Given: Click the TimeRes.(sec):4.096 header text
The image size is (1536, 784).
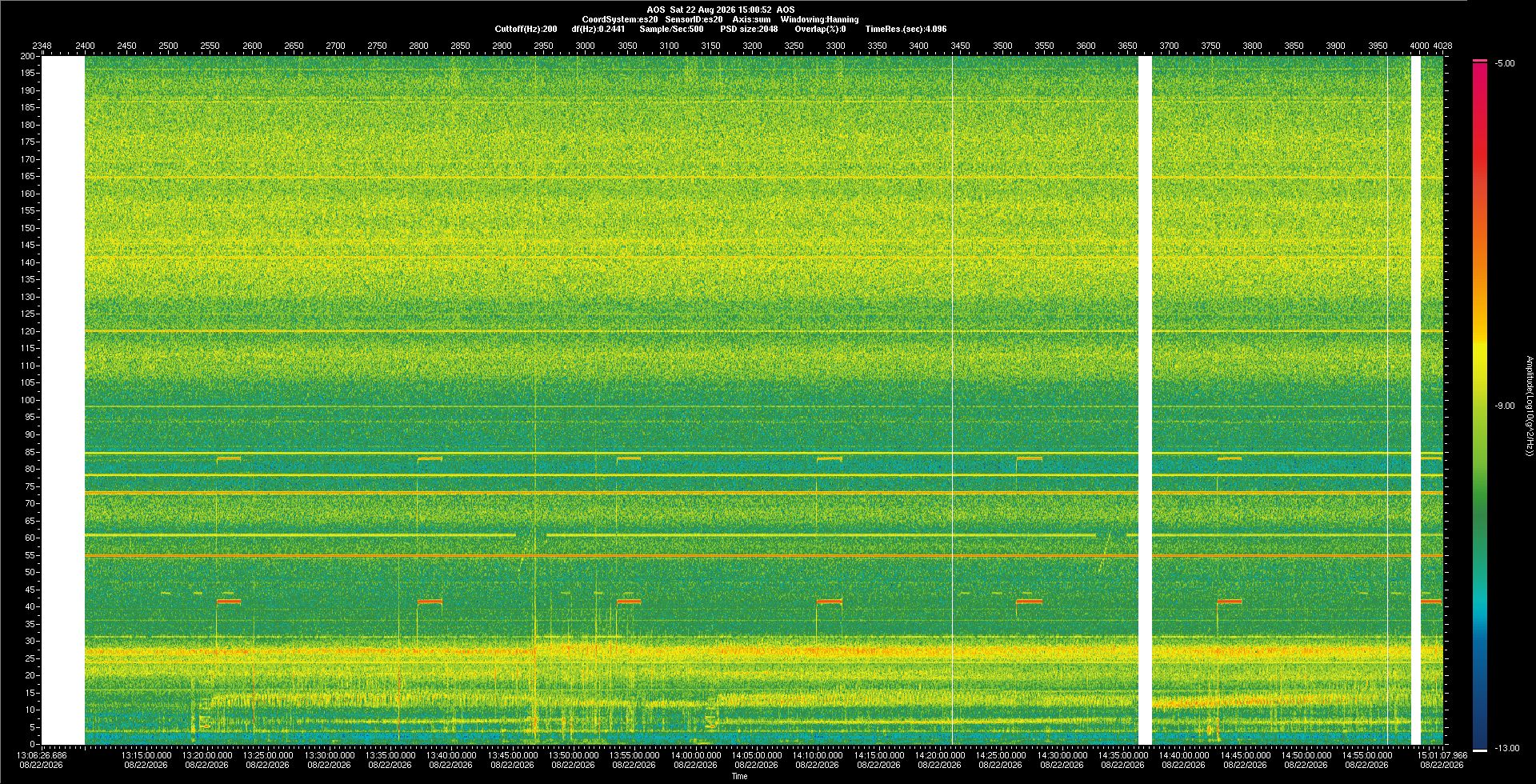Looking at the screenshot, I should tap(906, 29).
